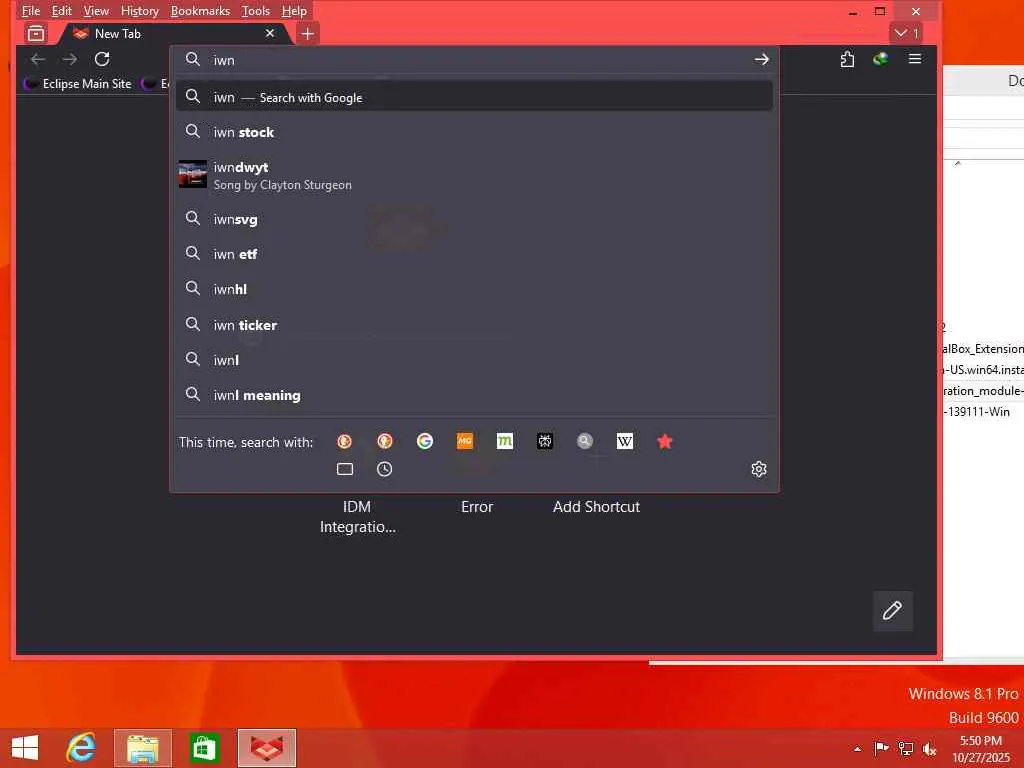Click the box icon left of New Tab
The height and width of the screenshot is (768, 1024).
pyautogui.click(x=36, y=33)
